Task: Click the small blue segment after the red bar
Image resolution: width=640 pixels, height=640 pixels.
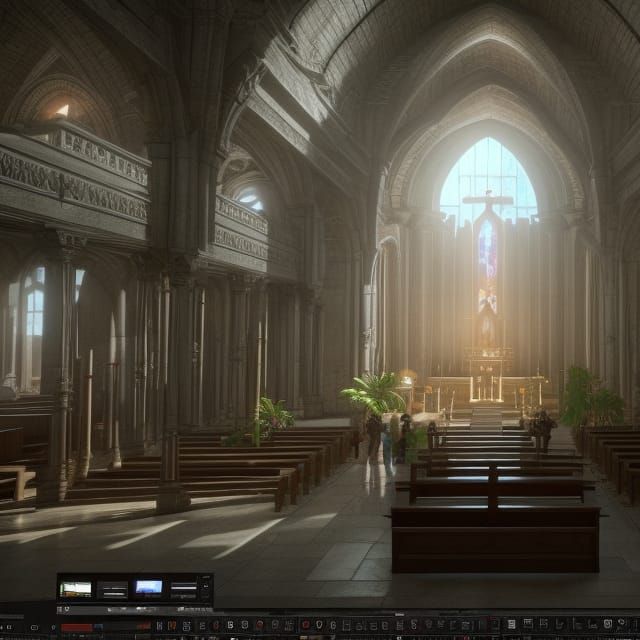Action: pyautogui.click(x=99, y=627)
